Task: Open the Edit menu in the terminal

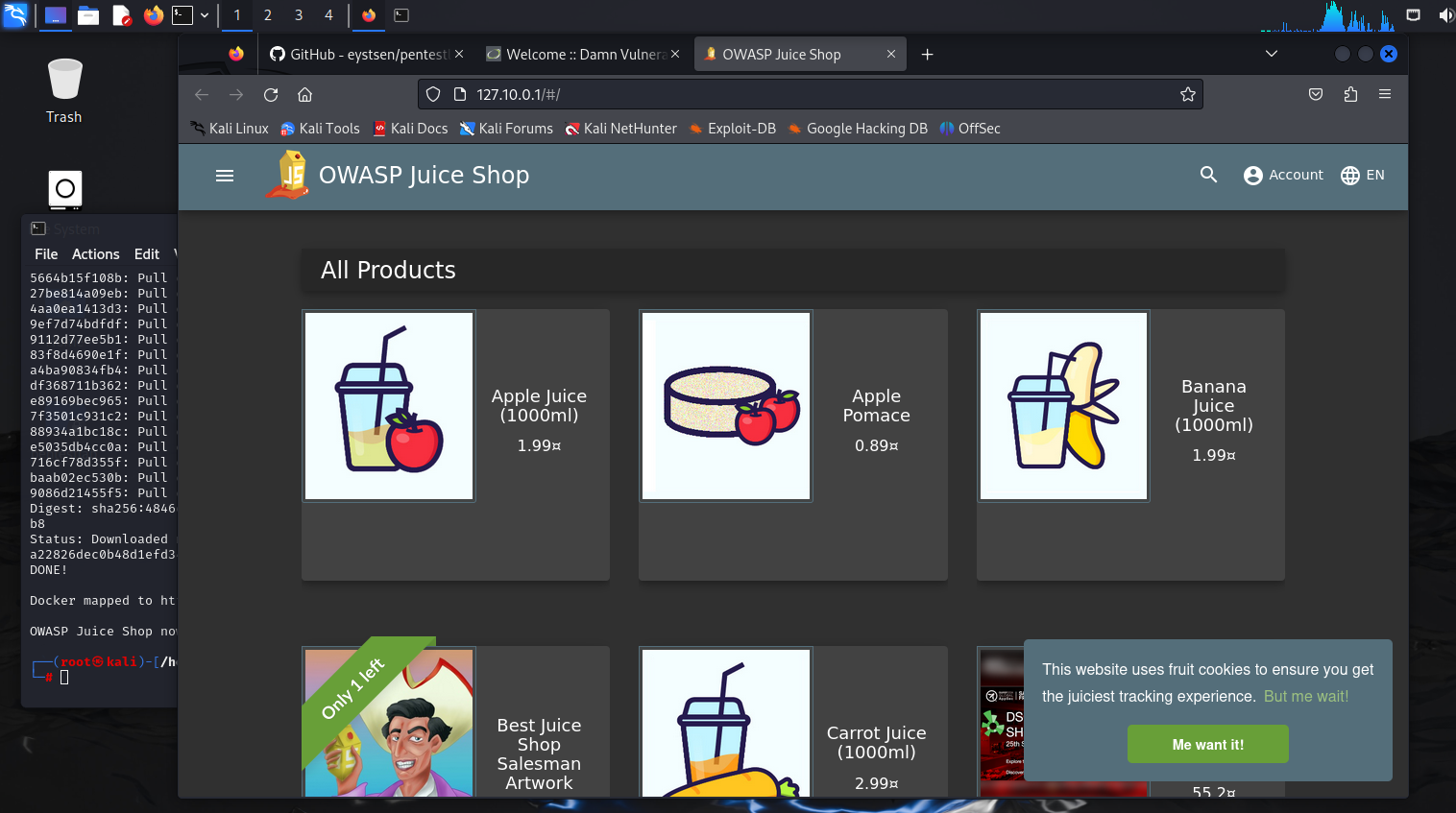Action: click(147, 254)
